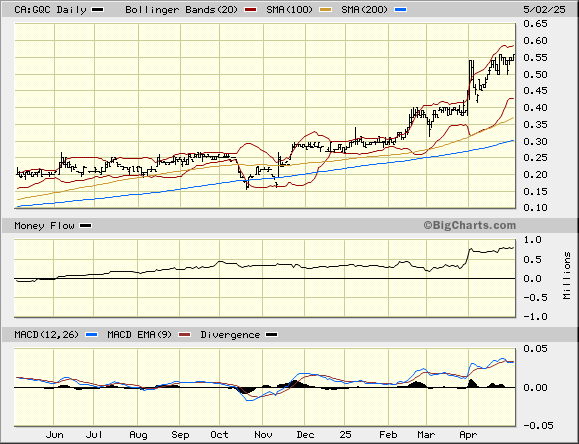The image size is (579, 444).
Task: Click the 0.50 price axis label
Action: [x=535, y=74]
